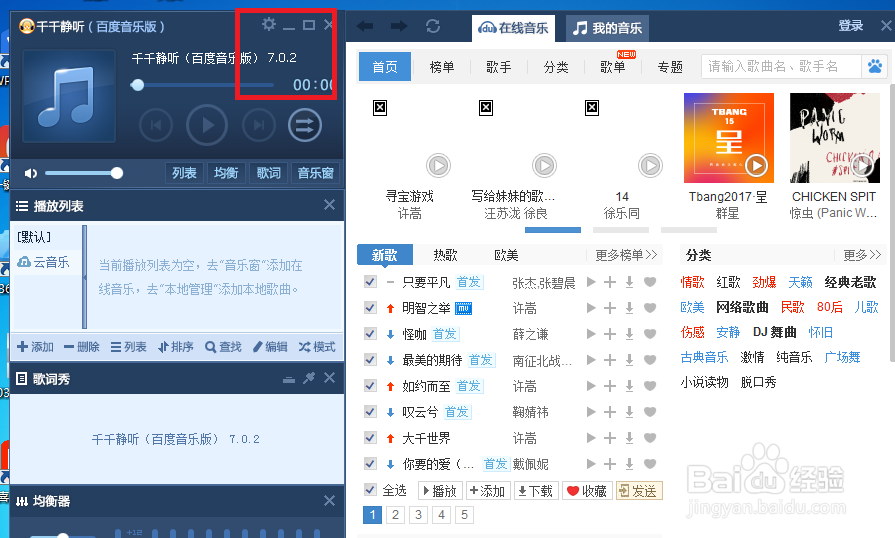Go back with the music window's left arrow

click(365, 26)
